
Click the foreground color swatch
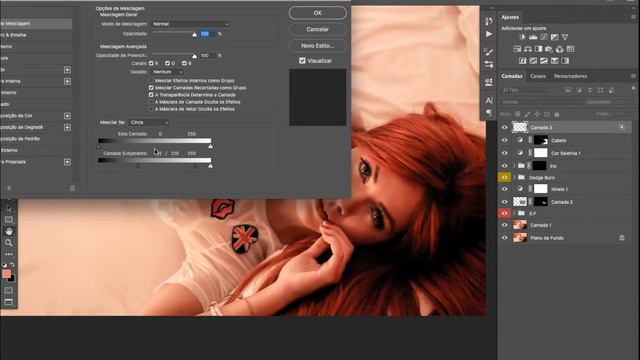coord(6,274)
